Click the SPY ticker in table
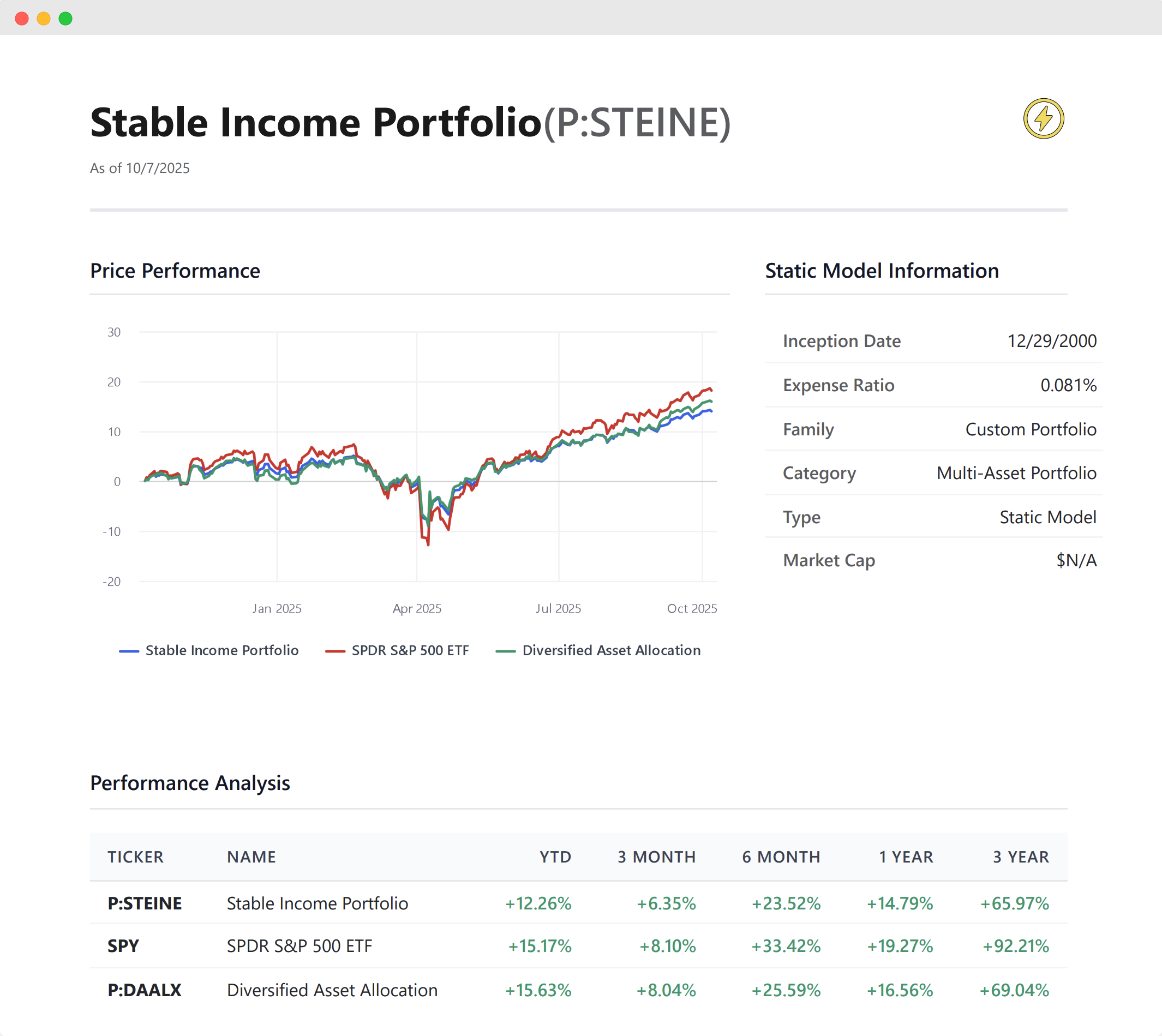This screenshot has height=1036, width=1162. [123, 946]
